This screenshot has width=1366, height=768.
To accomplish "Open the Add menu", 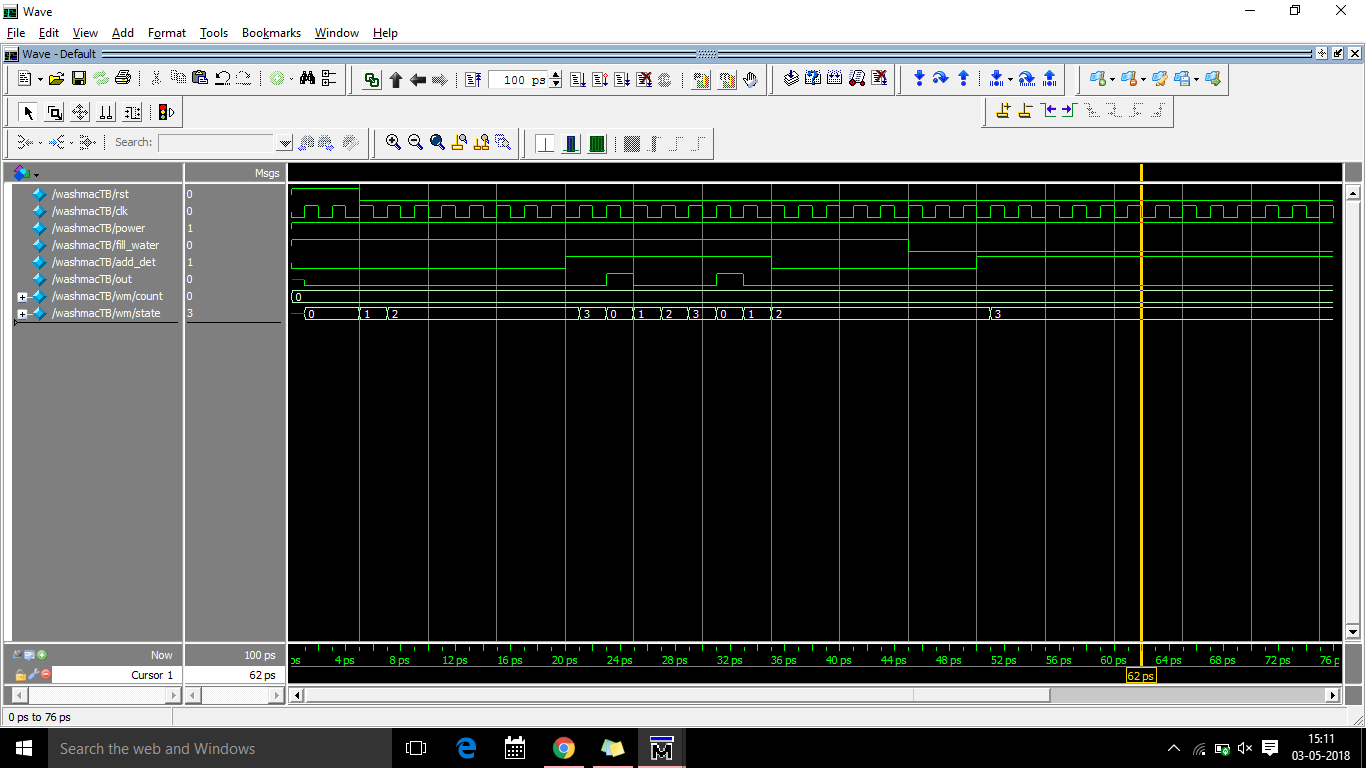I will (123, 33).
